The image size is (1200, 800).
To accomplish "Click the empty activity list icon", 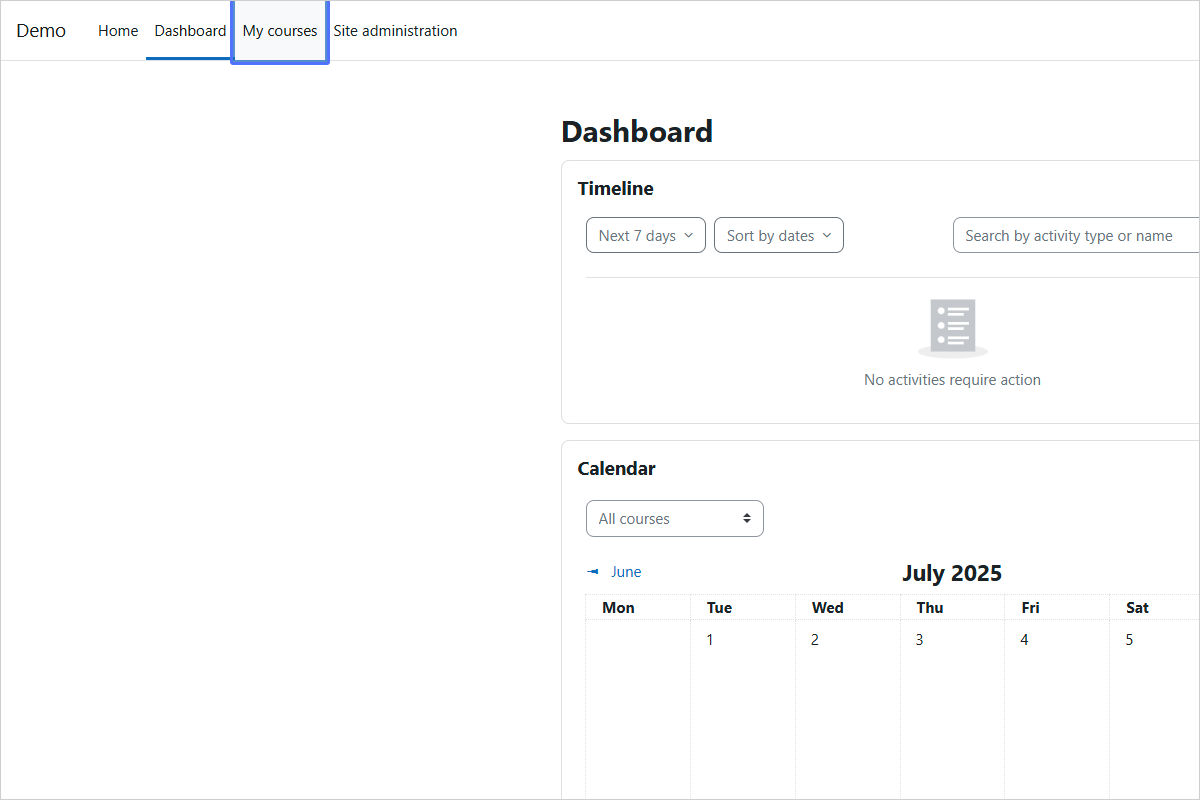I will [953, 328].
